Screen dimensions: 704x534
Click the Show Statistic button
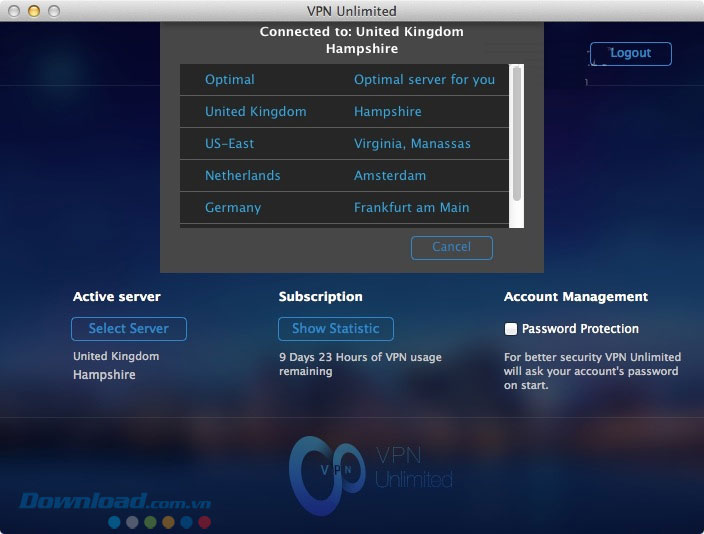coord(336,329)
